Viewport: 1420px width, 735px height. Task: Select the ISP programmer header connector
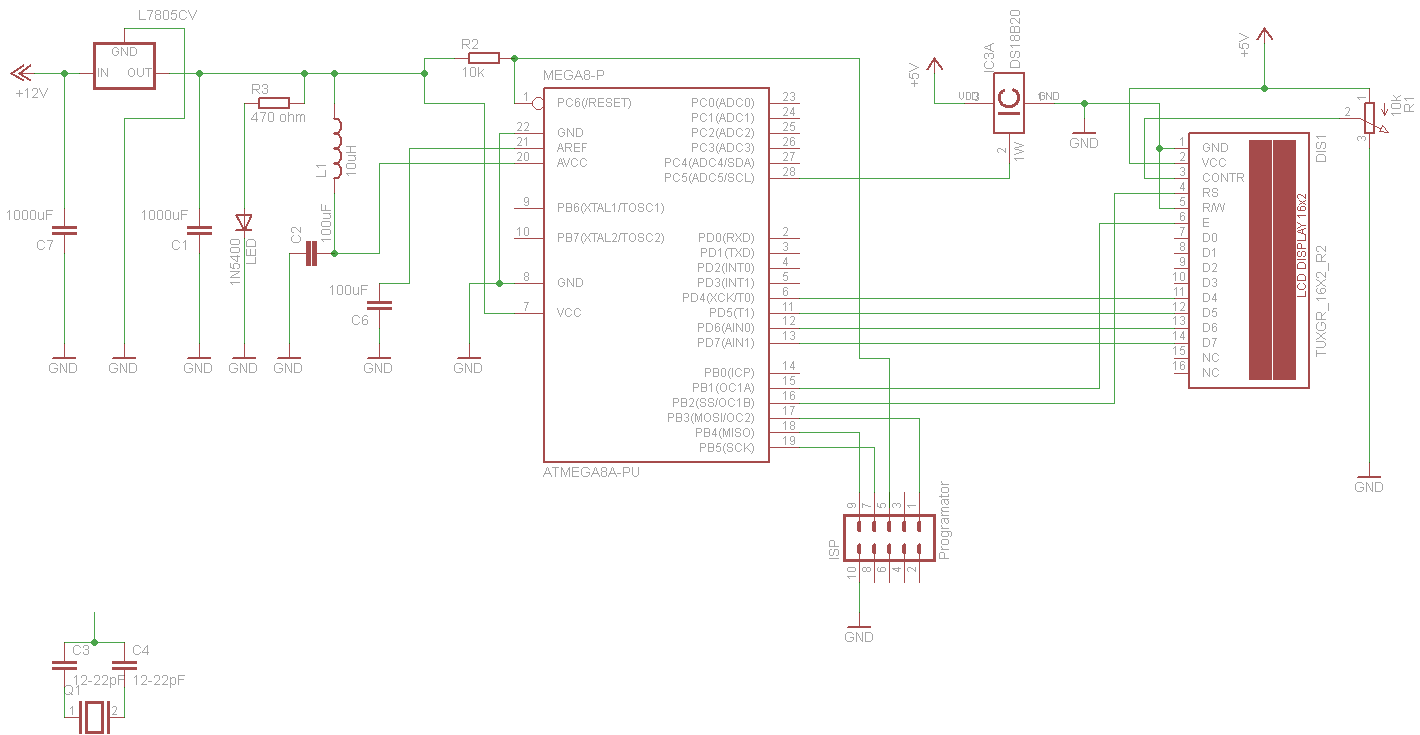tap(889, 537)
